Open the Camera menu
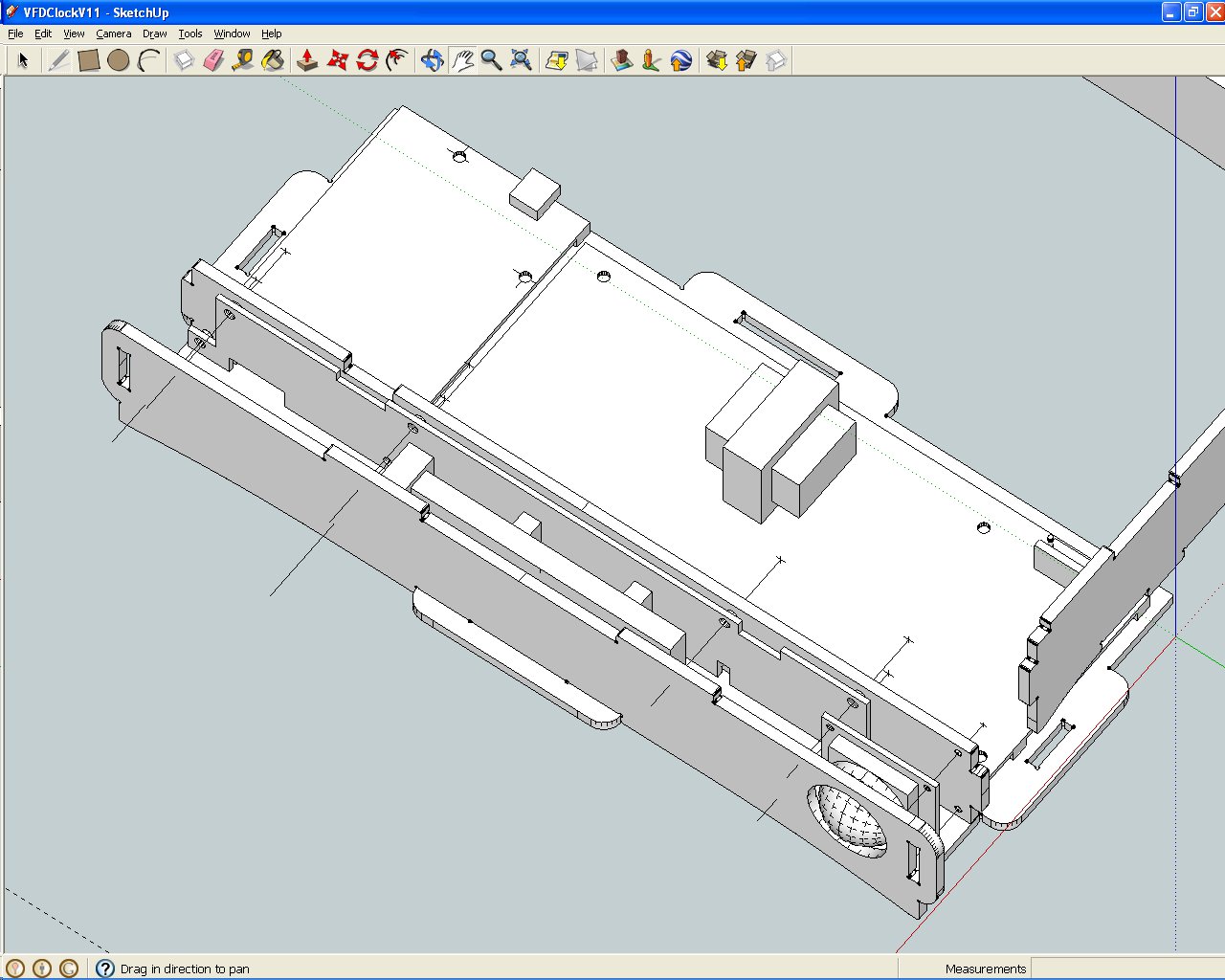 (113, 33)
